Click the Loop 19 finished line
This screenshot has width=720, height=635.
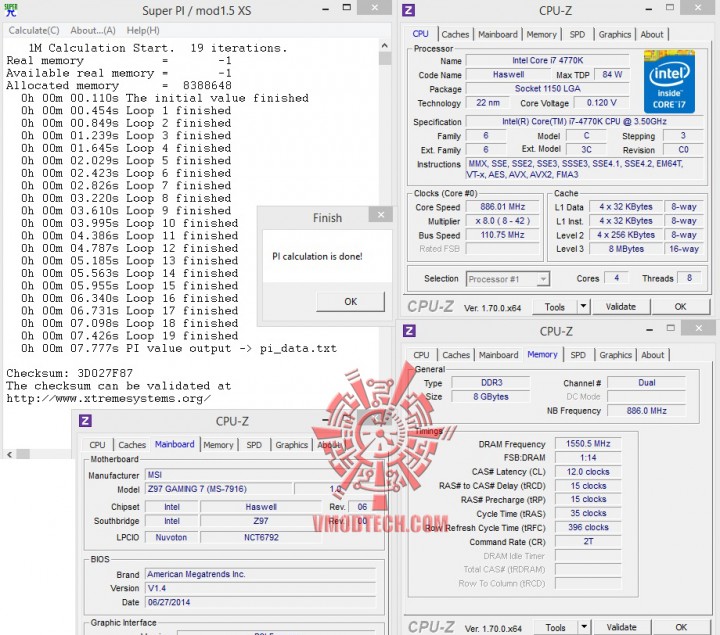coord(129,336)
